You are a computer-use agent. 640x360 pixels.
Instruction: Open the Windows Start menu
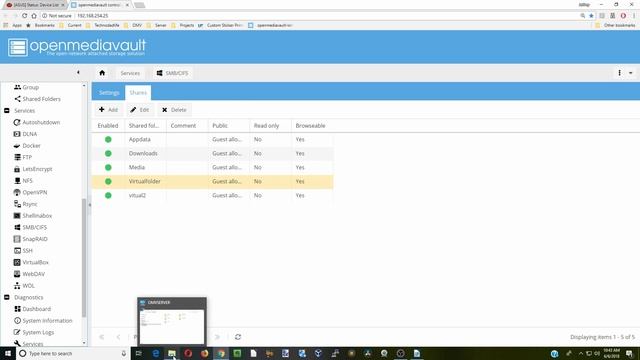coord(8,353)
